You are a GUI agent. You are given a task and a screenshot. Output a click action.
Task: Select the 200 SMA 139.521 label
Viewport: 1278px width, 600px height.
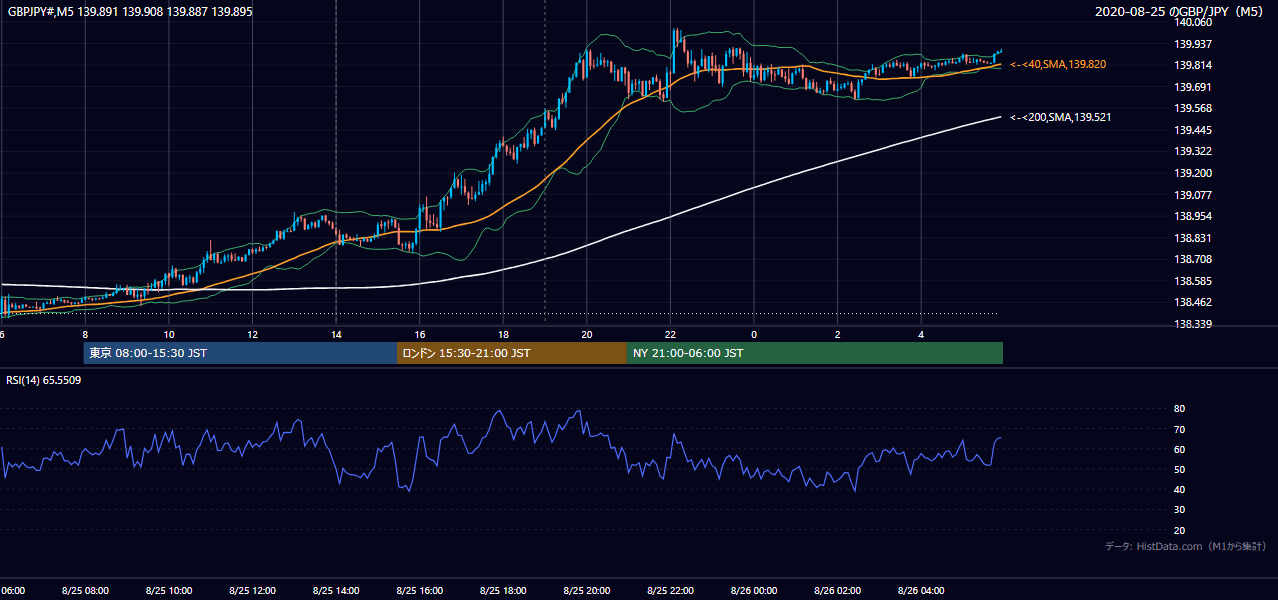point(1061,118)
